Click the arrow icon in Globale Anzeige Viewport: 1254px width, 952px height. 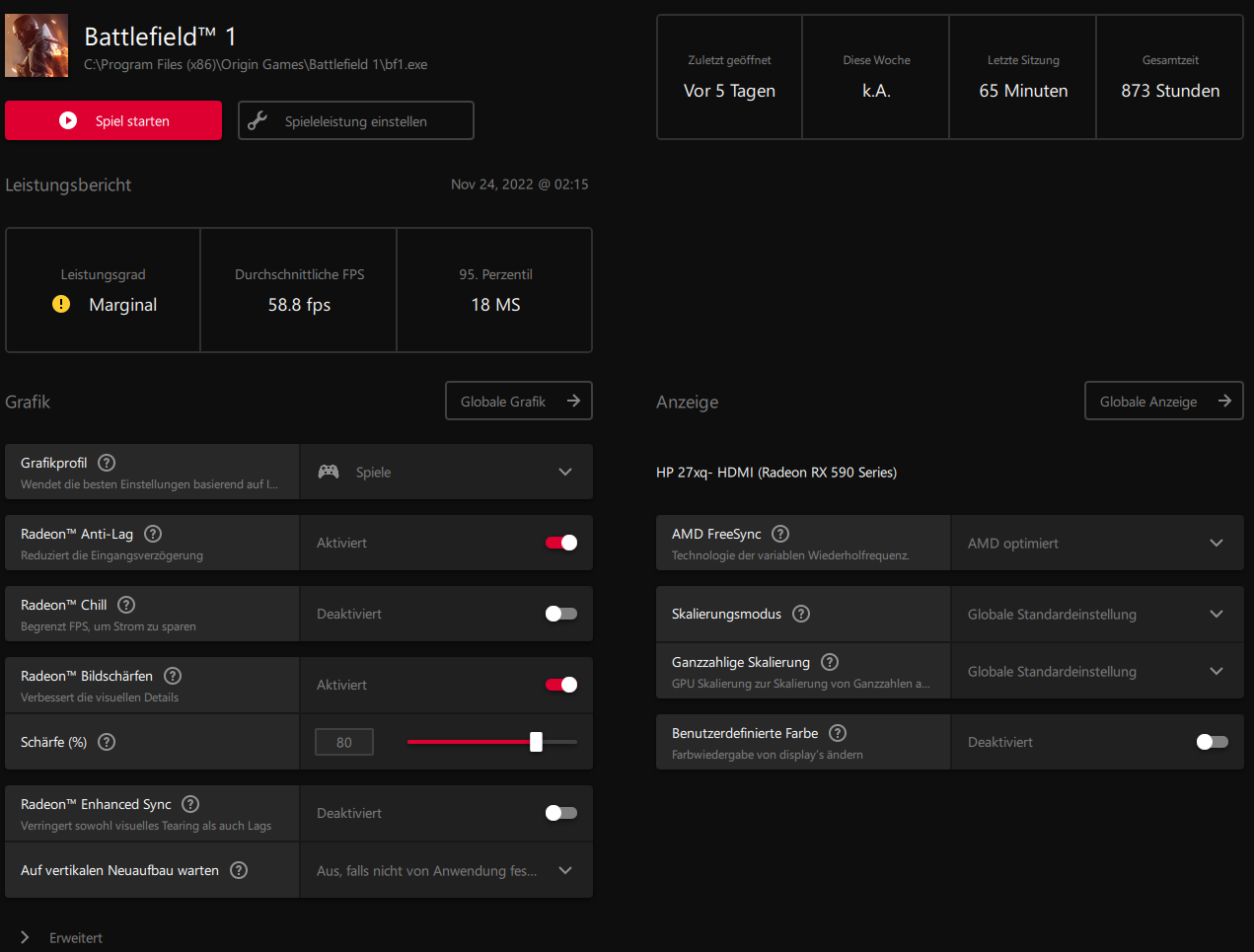pos(1224,401)
